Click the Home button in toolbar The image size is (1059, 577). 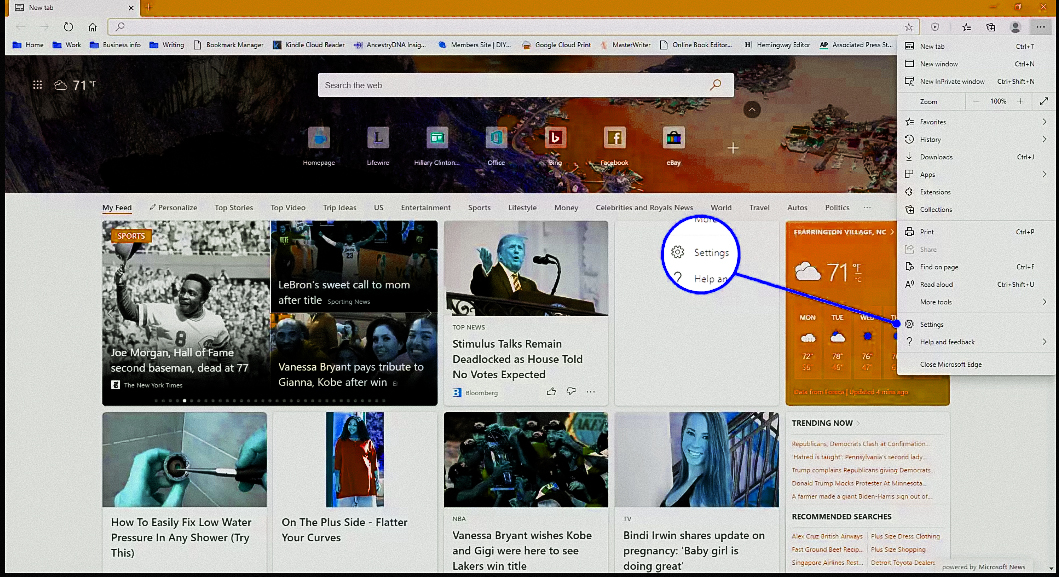pyautogui.click(x=93, y=27)
